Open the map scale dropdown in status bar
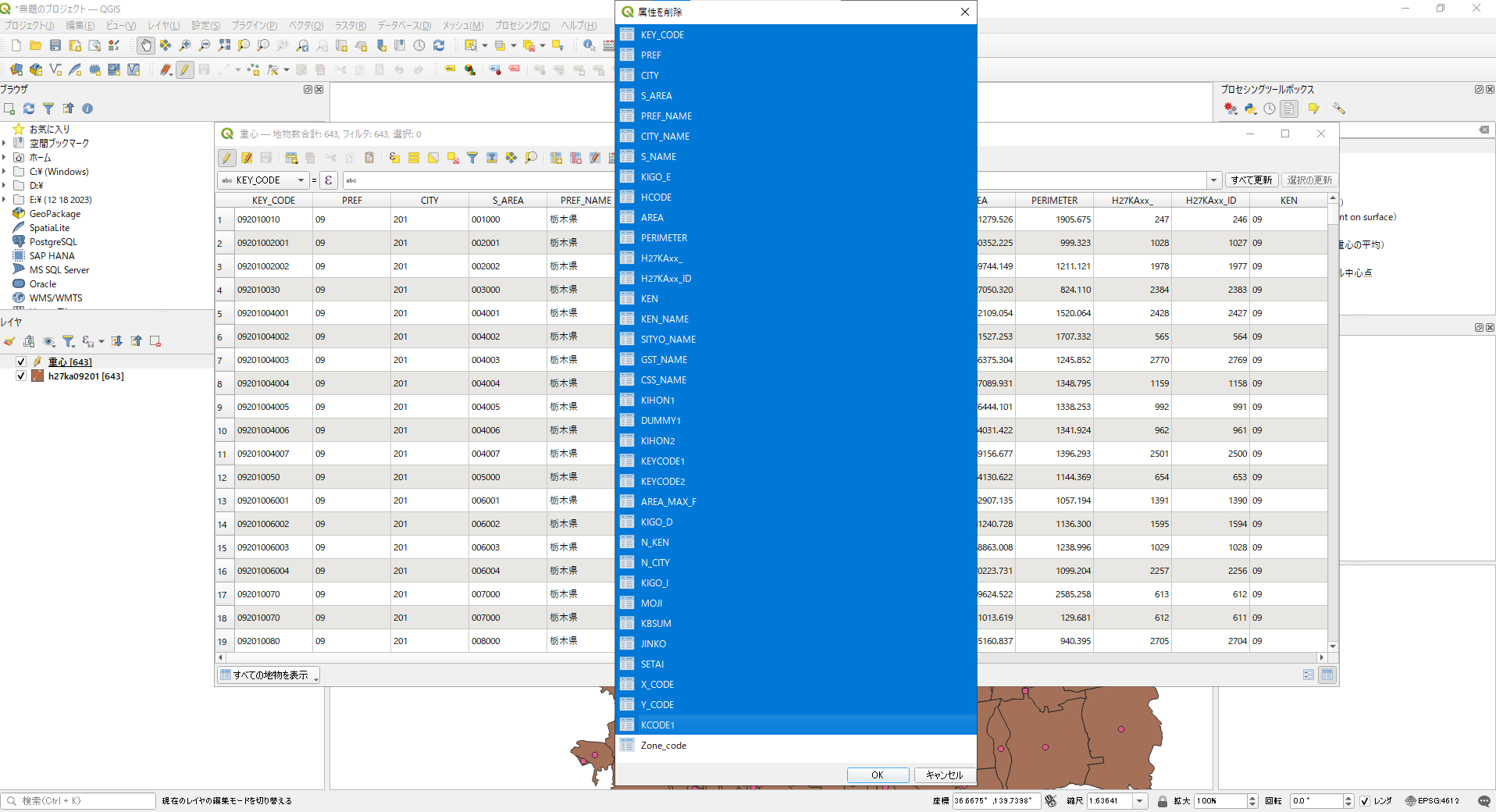 point(1140,801)
